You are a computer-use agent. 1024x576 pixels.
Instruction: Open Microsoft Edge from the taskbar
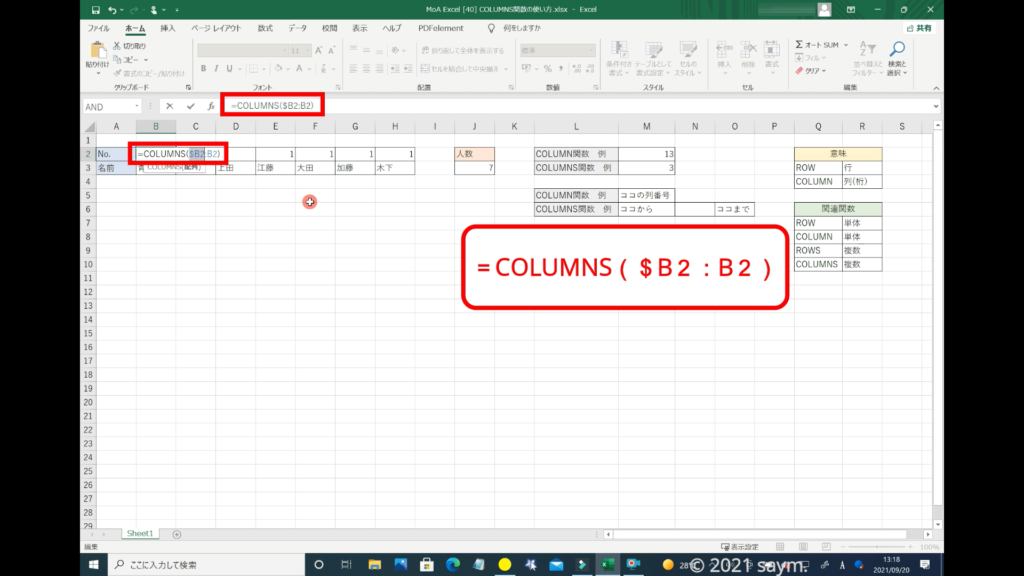point(450,564)
